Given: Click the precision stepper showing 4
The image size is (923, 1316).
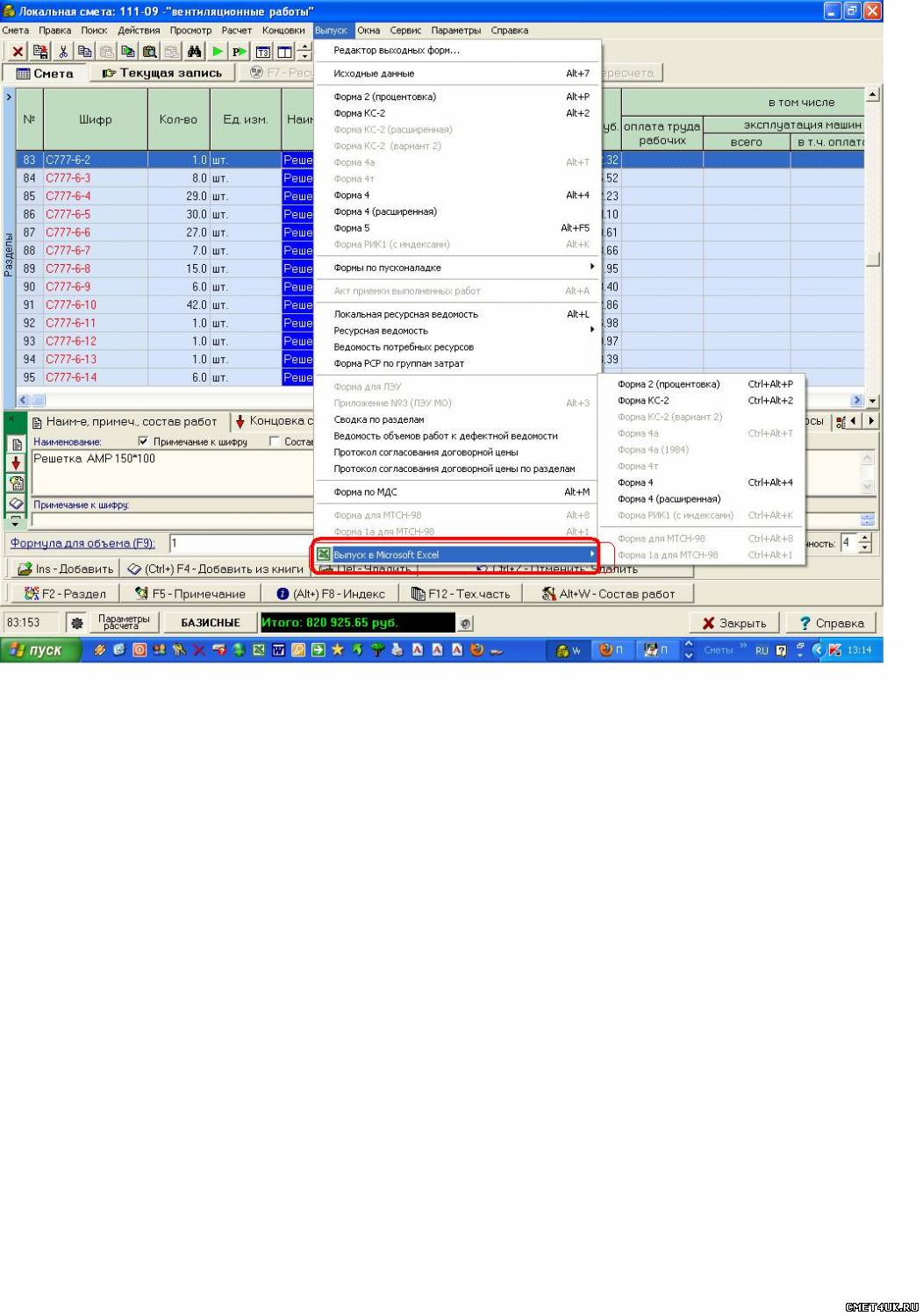Looking at the screenshot, I should click(x=863, y=543).
